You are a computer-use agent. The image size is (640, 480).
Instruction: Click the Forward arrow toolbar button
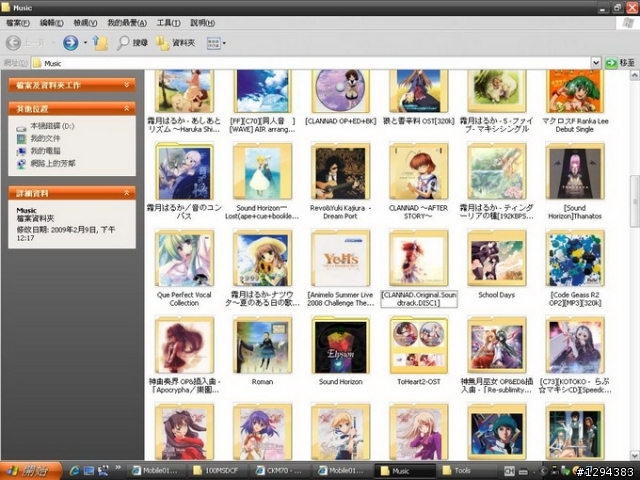click(x=71, y=42)
